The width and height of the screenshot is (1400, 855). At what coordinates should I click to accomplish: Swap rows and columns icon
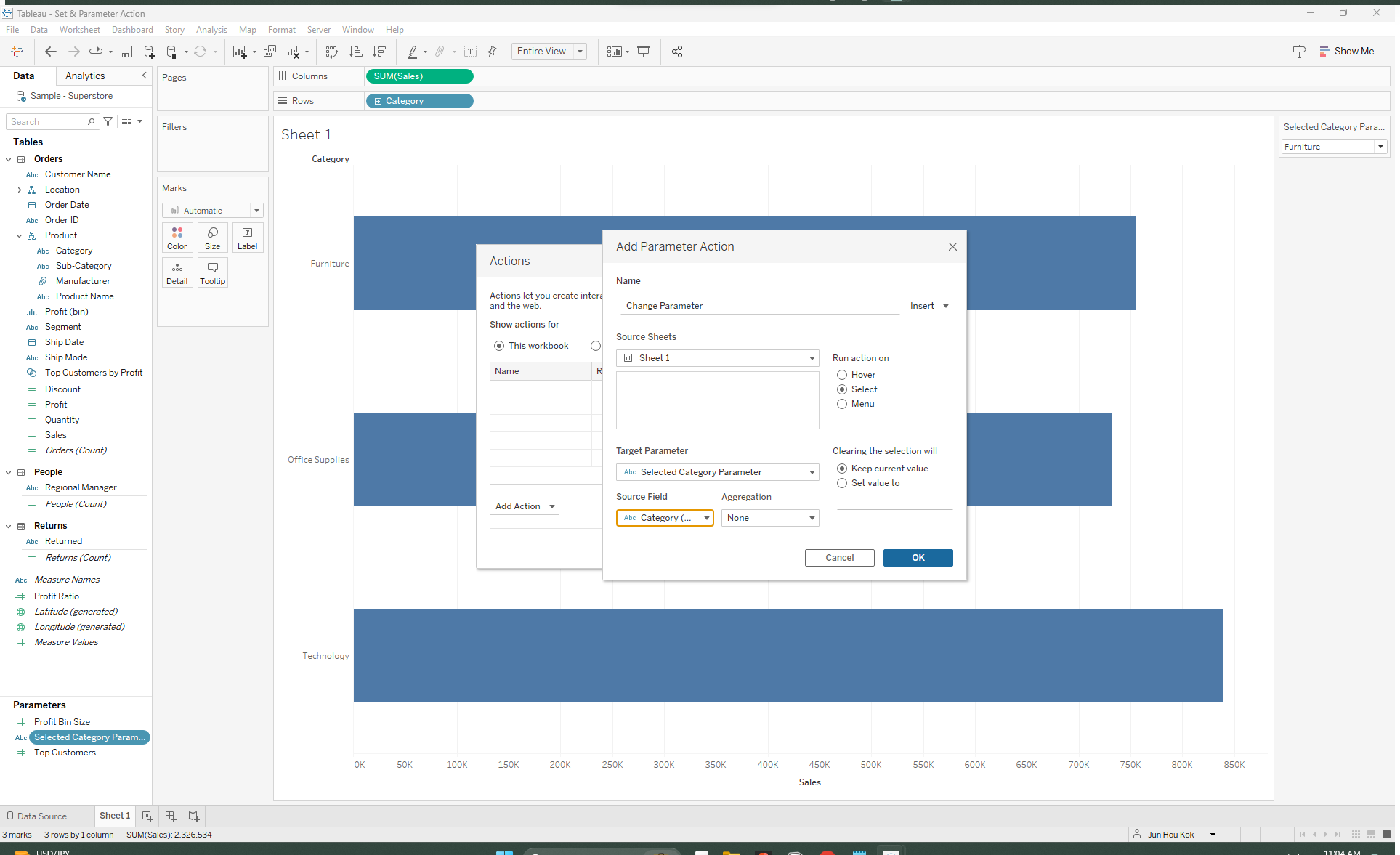click(332, 52)
